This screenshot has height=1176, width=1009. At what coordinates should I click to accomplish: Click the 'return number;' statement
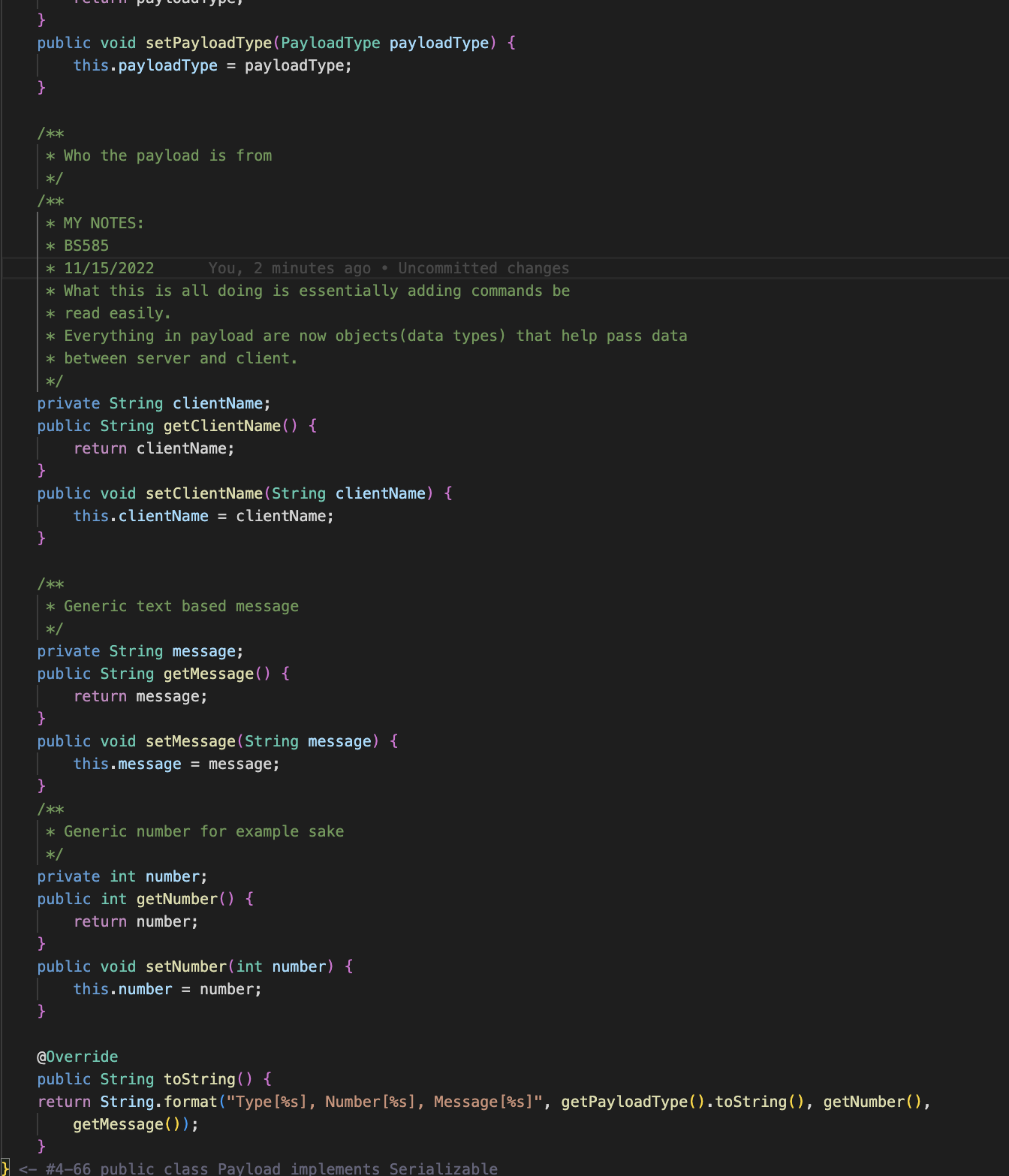coord(136,921)
